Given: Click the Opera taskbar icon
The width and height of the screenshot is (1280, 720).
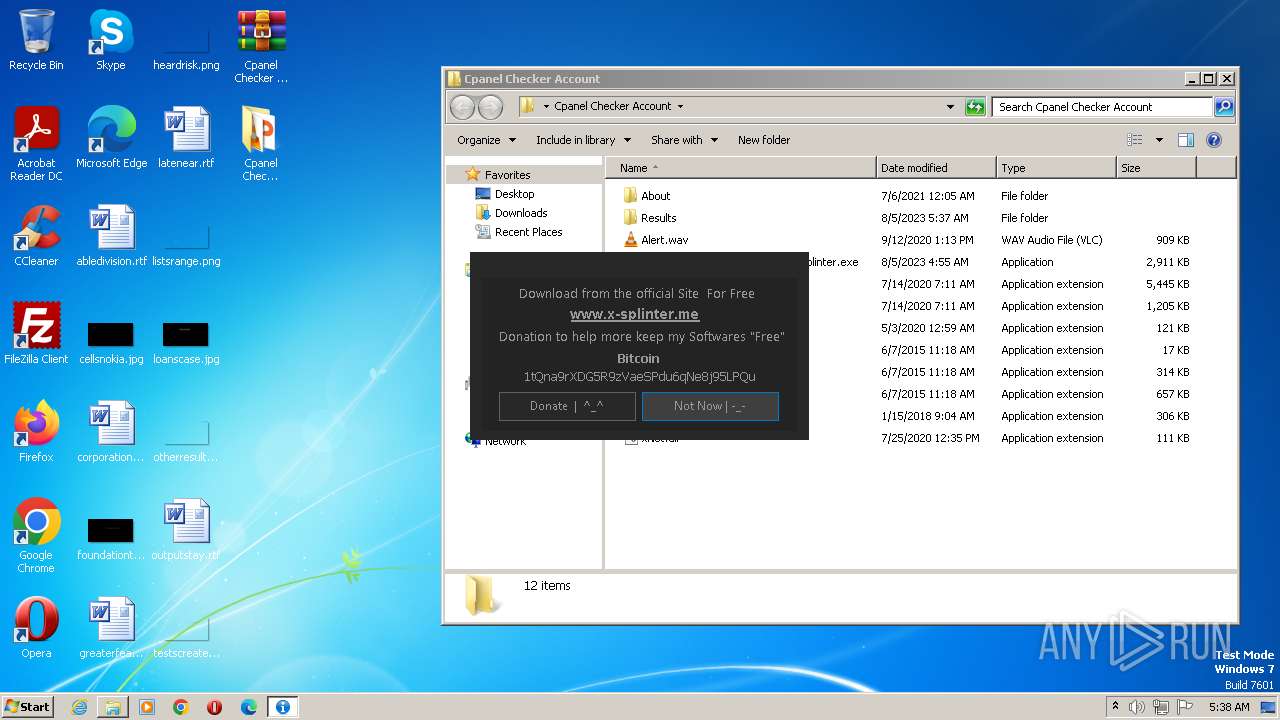Looking at the screenshot, I should click(215, 707).
